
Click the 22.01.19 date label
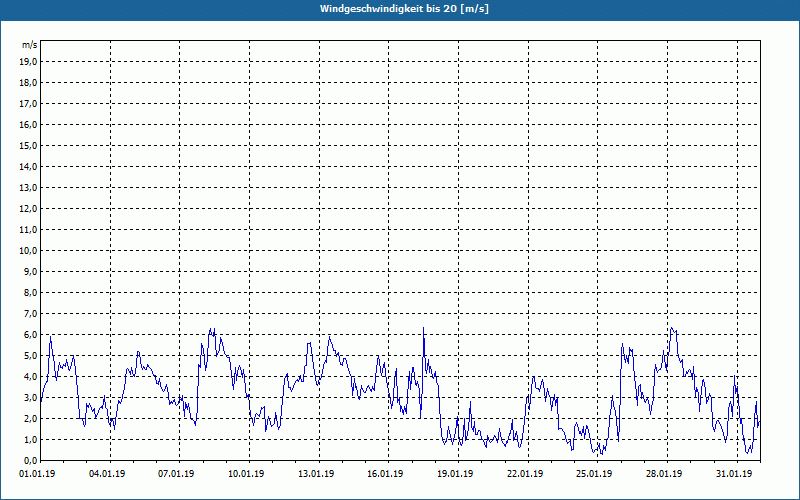(525, 474)
